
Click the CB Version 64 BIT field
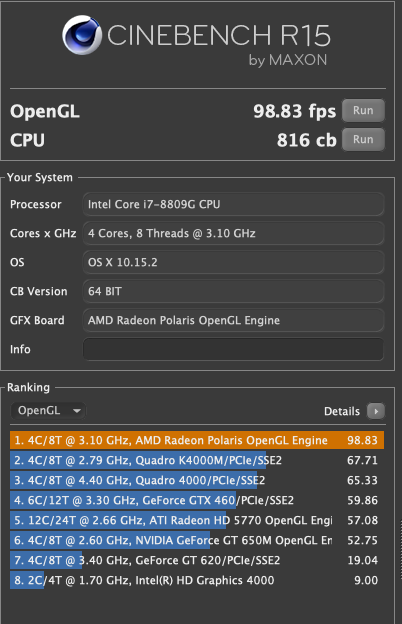point(233,291)
